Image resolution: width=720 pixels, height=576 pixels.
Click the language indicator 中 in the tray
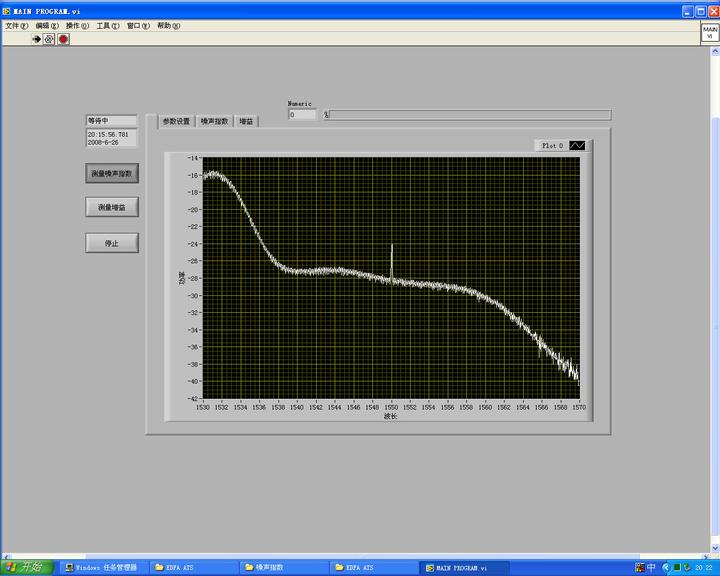point(651,568)
